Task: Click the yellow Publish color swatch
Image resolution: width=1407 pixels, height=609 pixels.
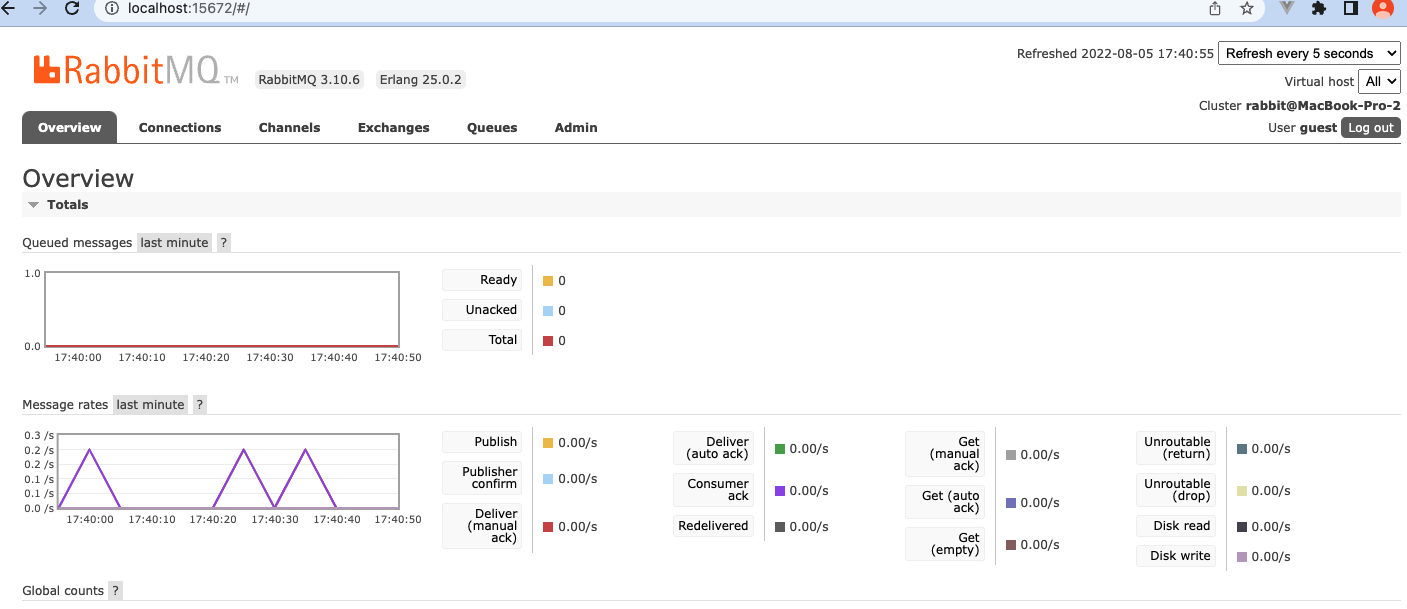Action: tap(548, 443)
